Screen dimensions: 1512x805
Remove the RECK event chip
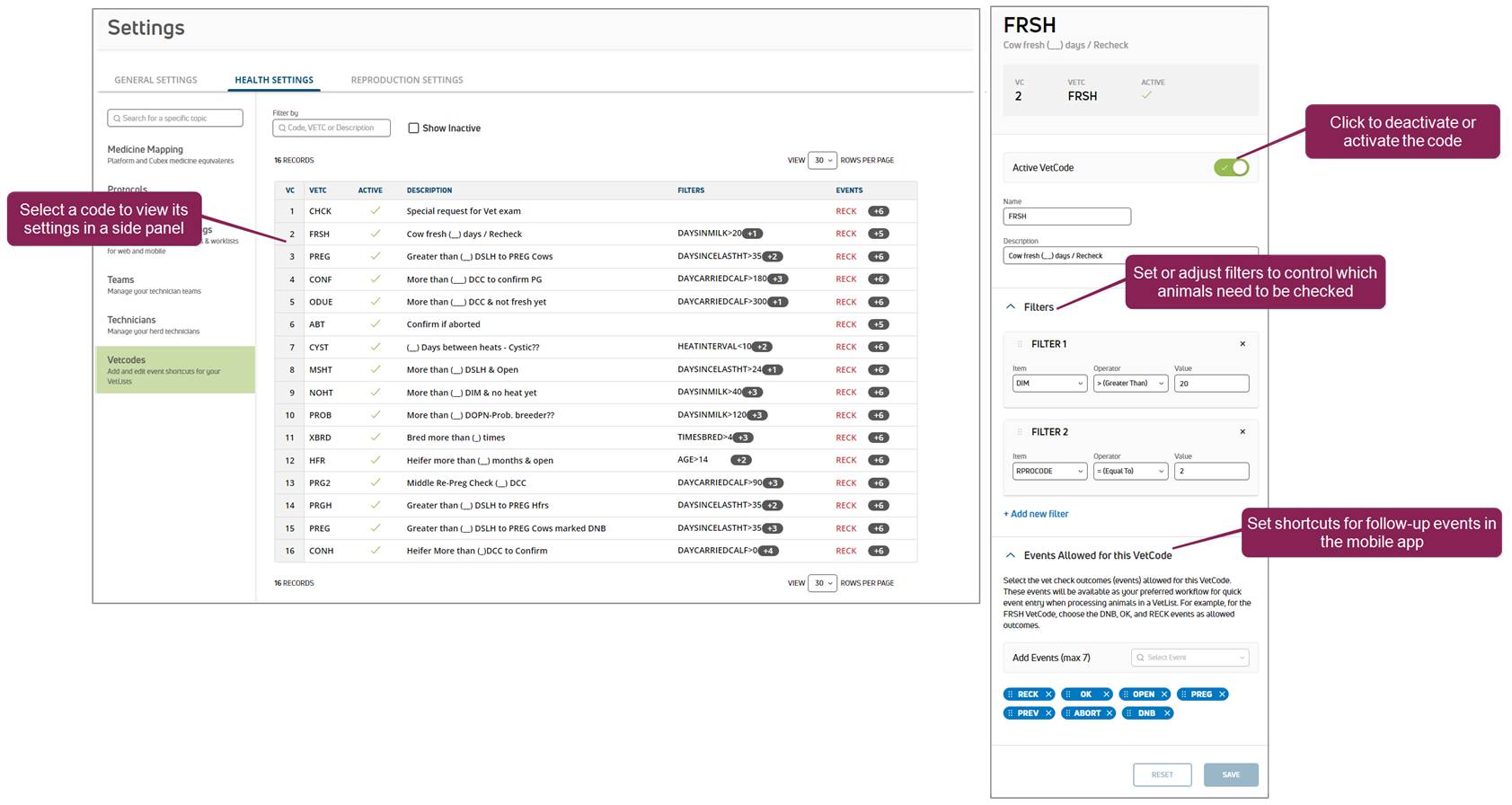point(1048,694)
